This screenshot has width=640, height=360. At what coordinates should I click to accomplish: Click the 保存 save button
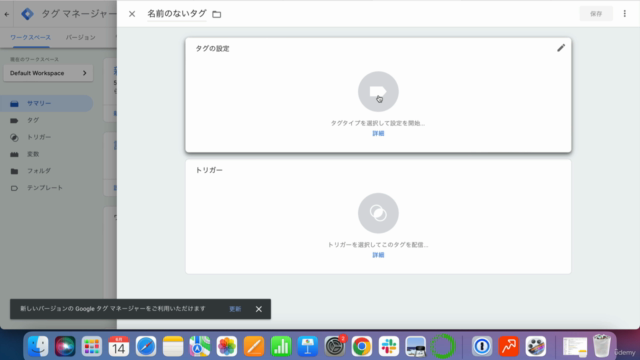coord(596,14)
